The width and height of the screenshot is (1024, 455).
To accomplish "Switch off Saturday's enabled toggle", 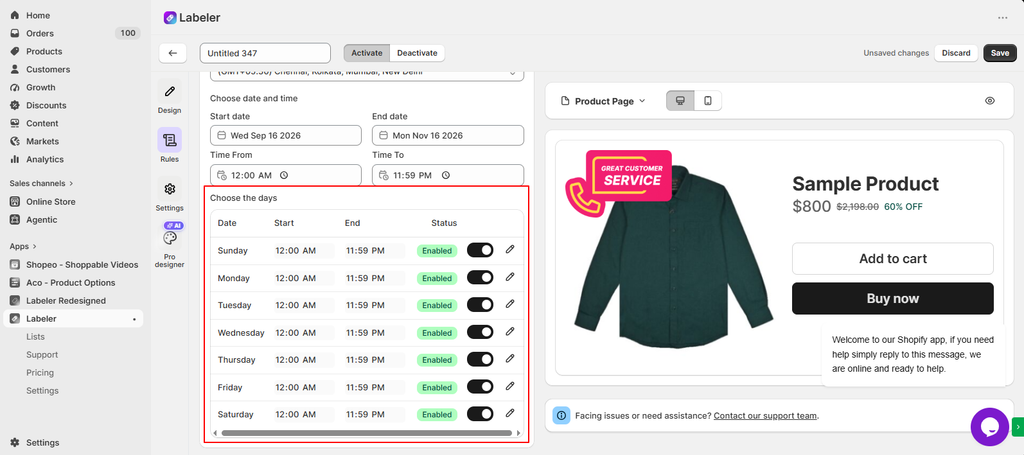I will (480, 414).
